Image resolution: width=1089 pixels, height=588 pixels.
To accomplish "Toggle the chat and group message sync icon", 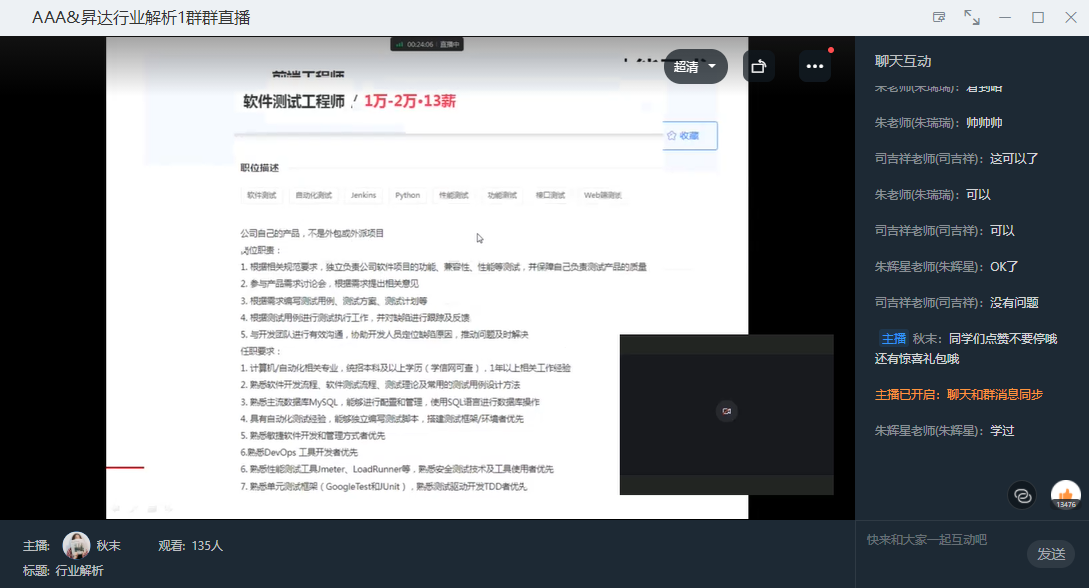I will 1021,495.
